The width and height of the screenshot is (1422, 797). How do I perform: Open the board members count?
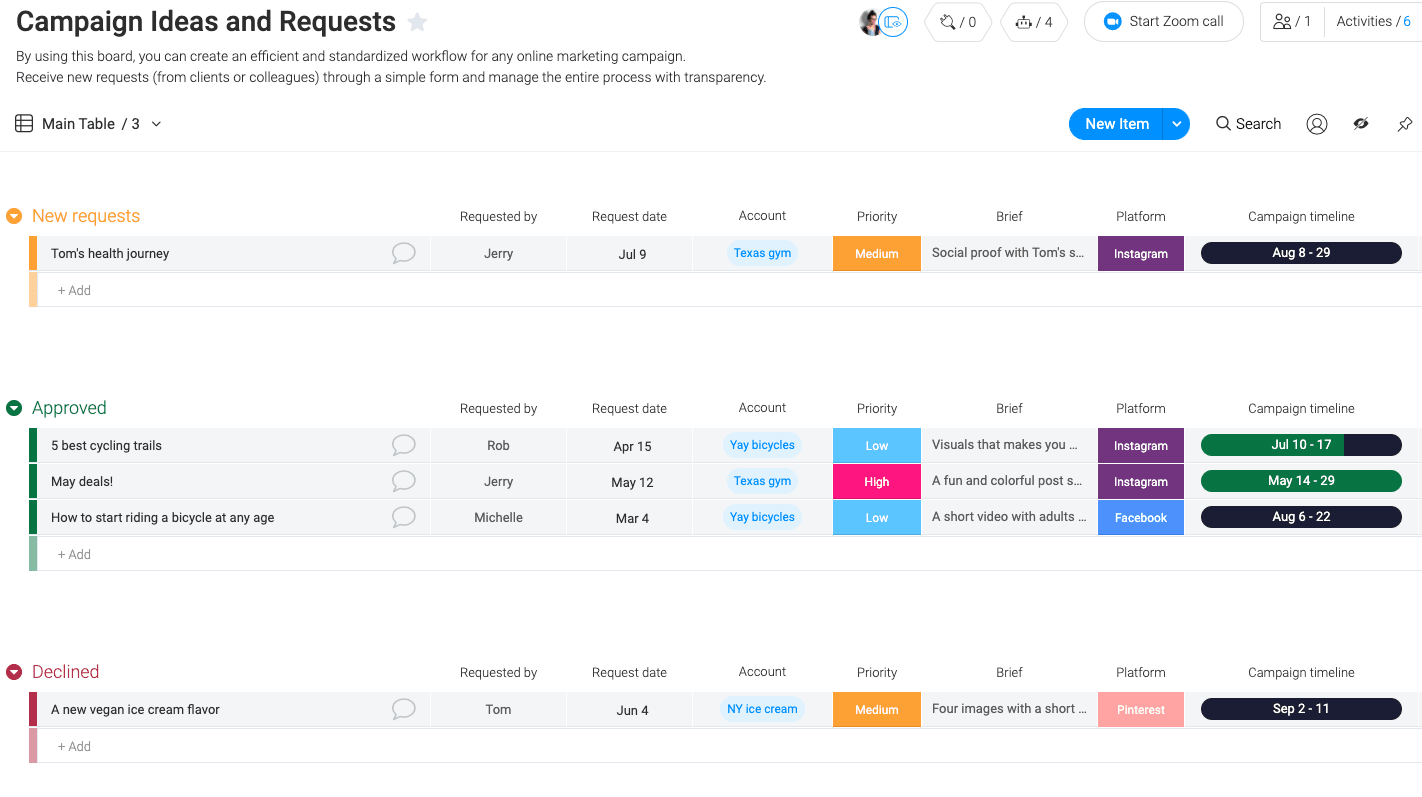coord(1292,22)
